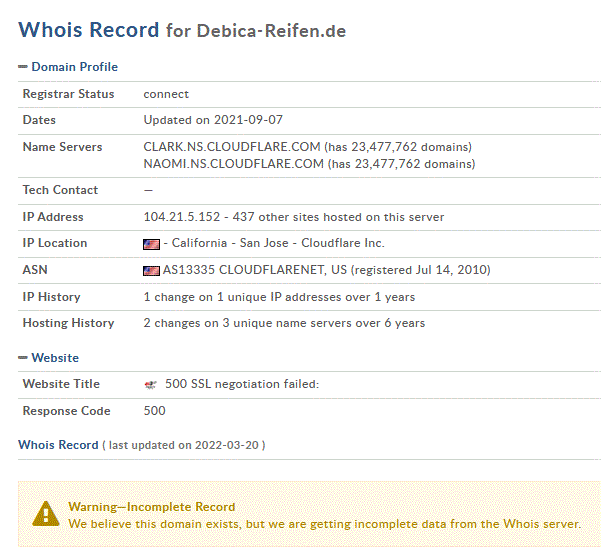The height and width of the screenshot is (553, 601).
Task: Click the US flag icon beside AS13335
Action: pyautogui.click(x=151, y=271)
